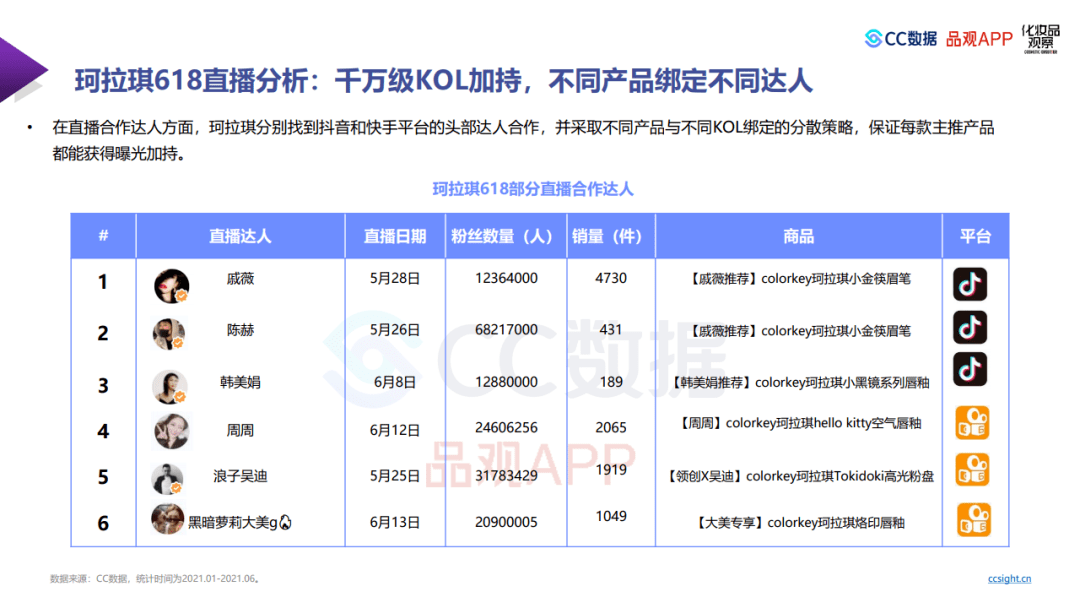Click the date 5月26日
The width and height of the screenshot is (1080, 608).
[395, 331]
